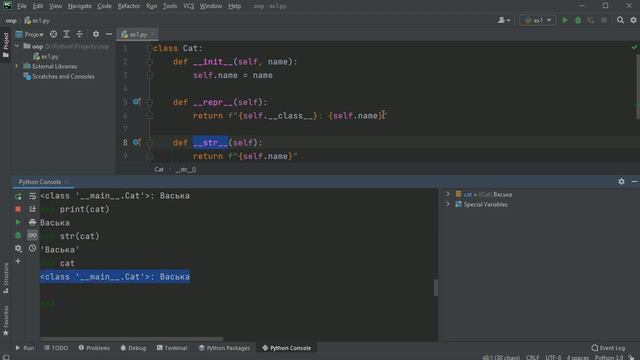The width and height of the screenshot is (640, 360).
Task: Open the ex1 run configuration dropdown
Action: tap(538, 20)
